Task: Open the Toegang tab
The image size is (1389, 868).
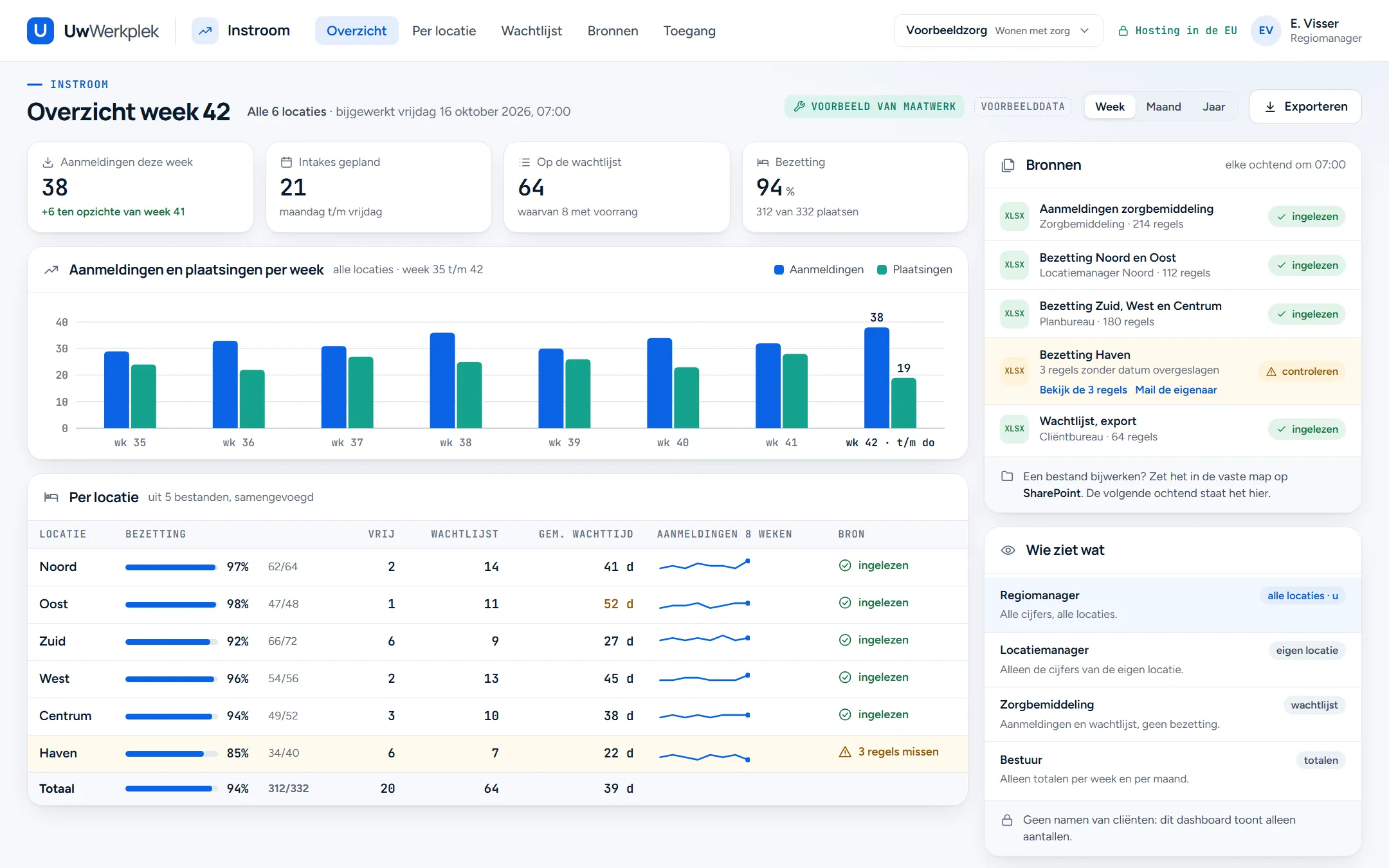Action: click(x=689, y=31)
